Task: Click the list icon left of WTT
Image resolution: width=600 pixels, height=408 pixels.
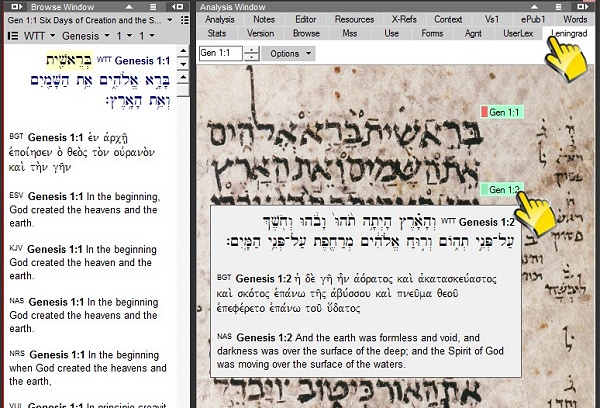Action: click(13, 36)
